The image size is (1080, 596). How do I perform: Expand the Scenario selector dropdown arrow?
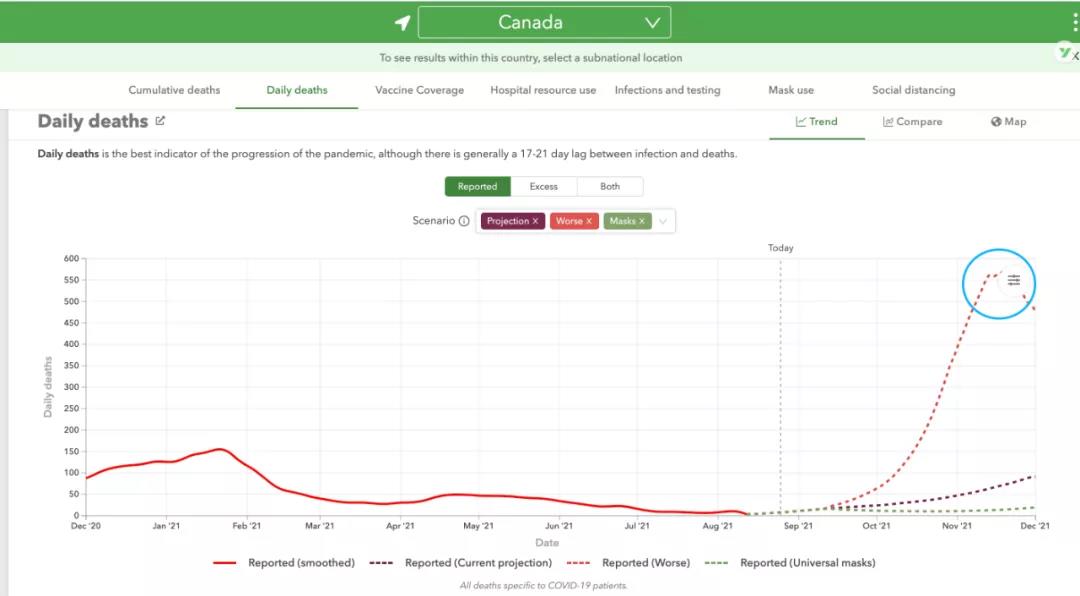click(x=663, y=221)
